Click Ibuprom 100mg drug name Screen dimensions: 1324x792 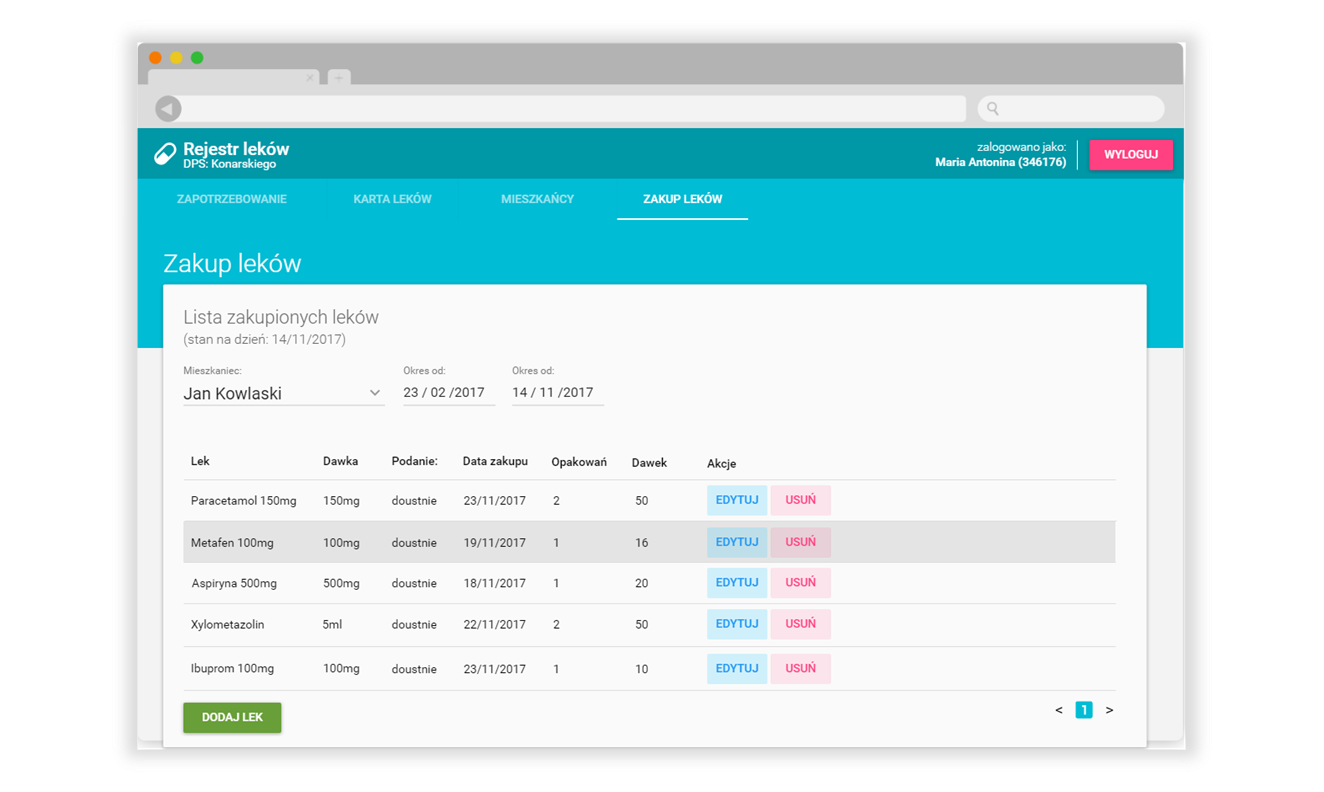(232, 668)
